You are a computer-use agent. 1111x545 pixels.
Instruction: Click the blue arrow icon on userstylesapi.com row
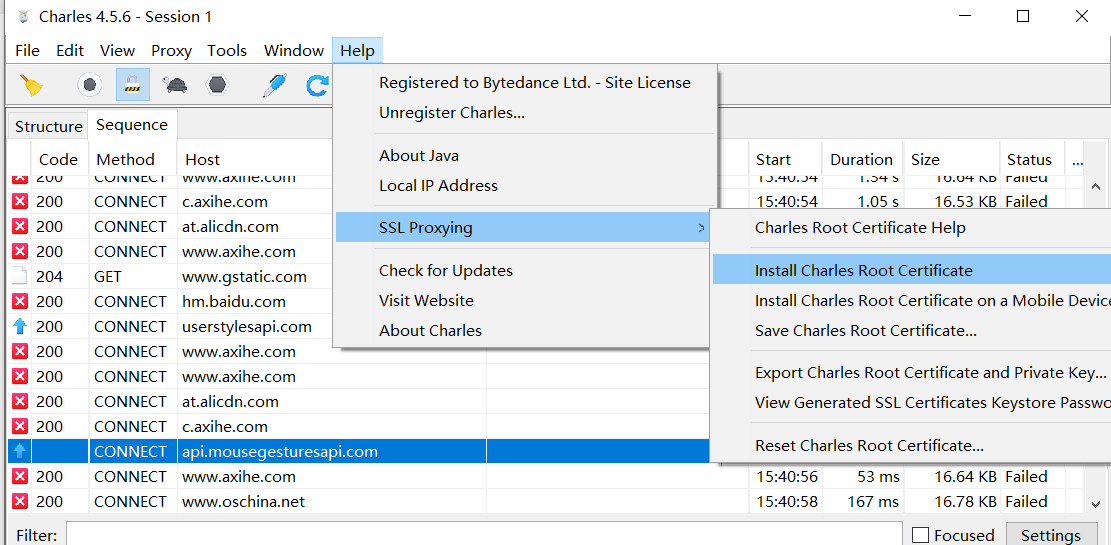pos(20,327)
